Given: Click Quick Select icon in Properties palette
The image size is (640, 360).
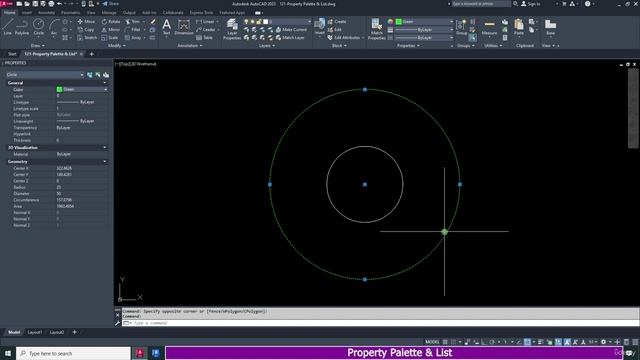Looking at the screenshot, I should (x=106, y=75).
